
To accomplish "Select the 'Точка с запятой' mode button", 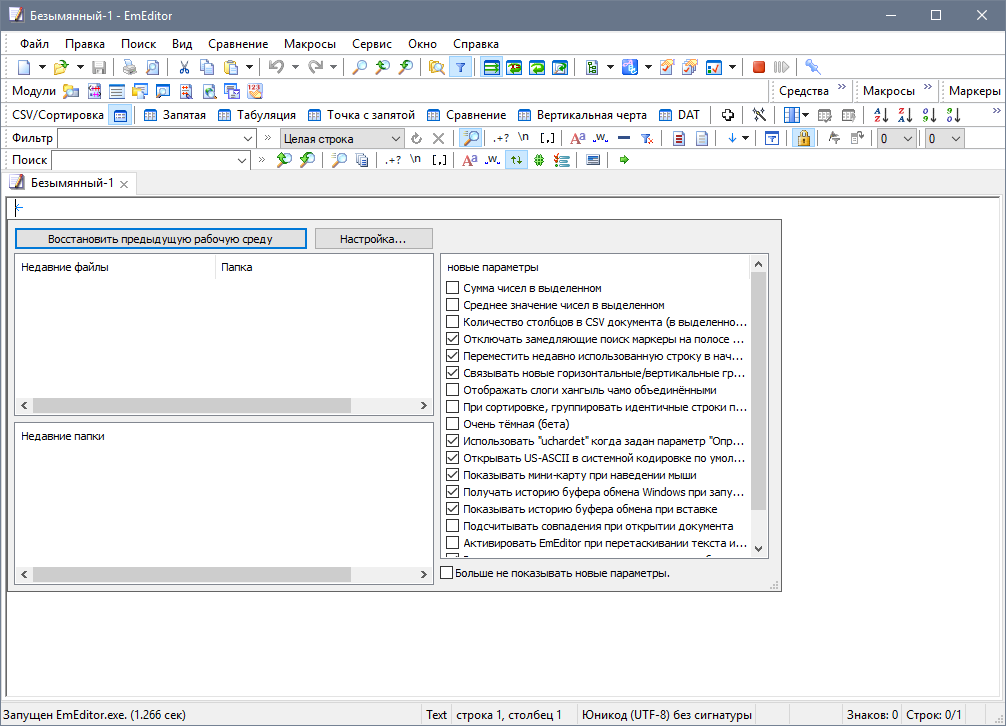I will pyautogui.click(x=362, y=115).
